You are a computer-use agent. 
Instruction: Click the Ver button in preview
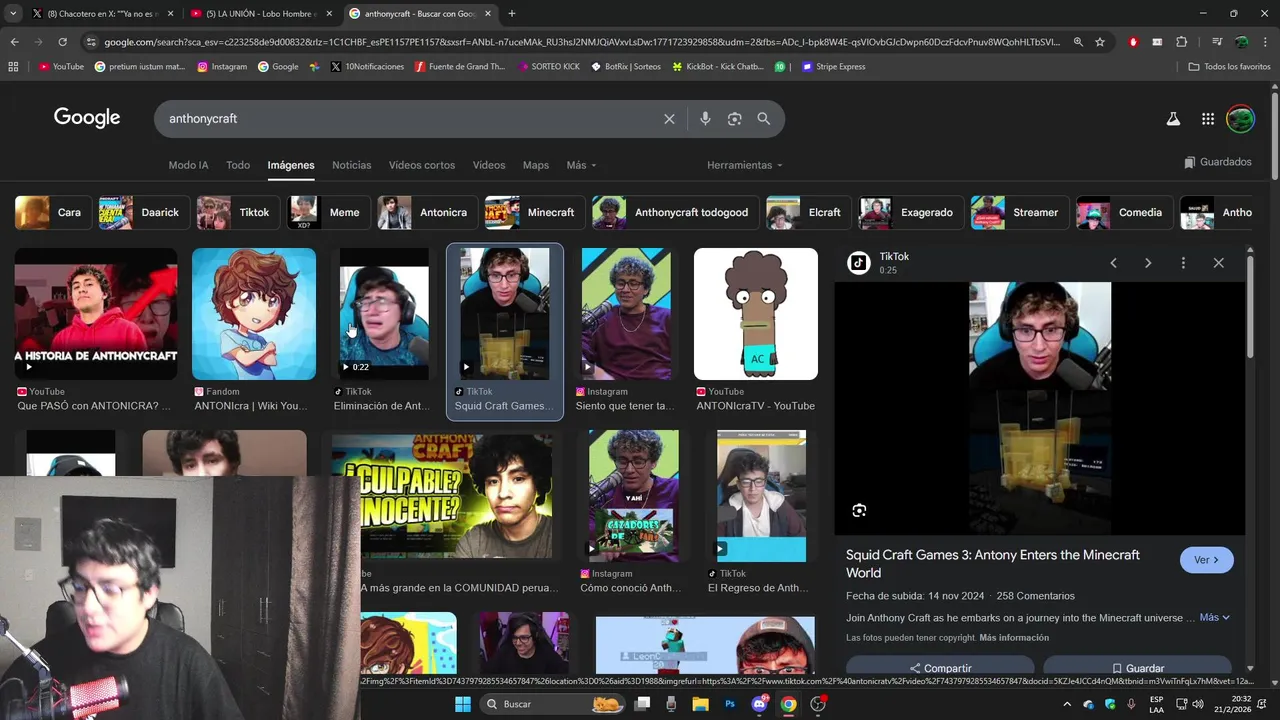pos(1207,560)
